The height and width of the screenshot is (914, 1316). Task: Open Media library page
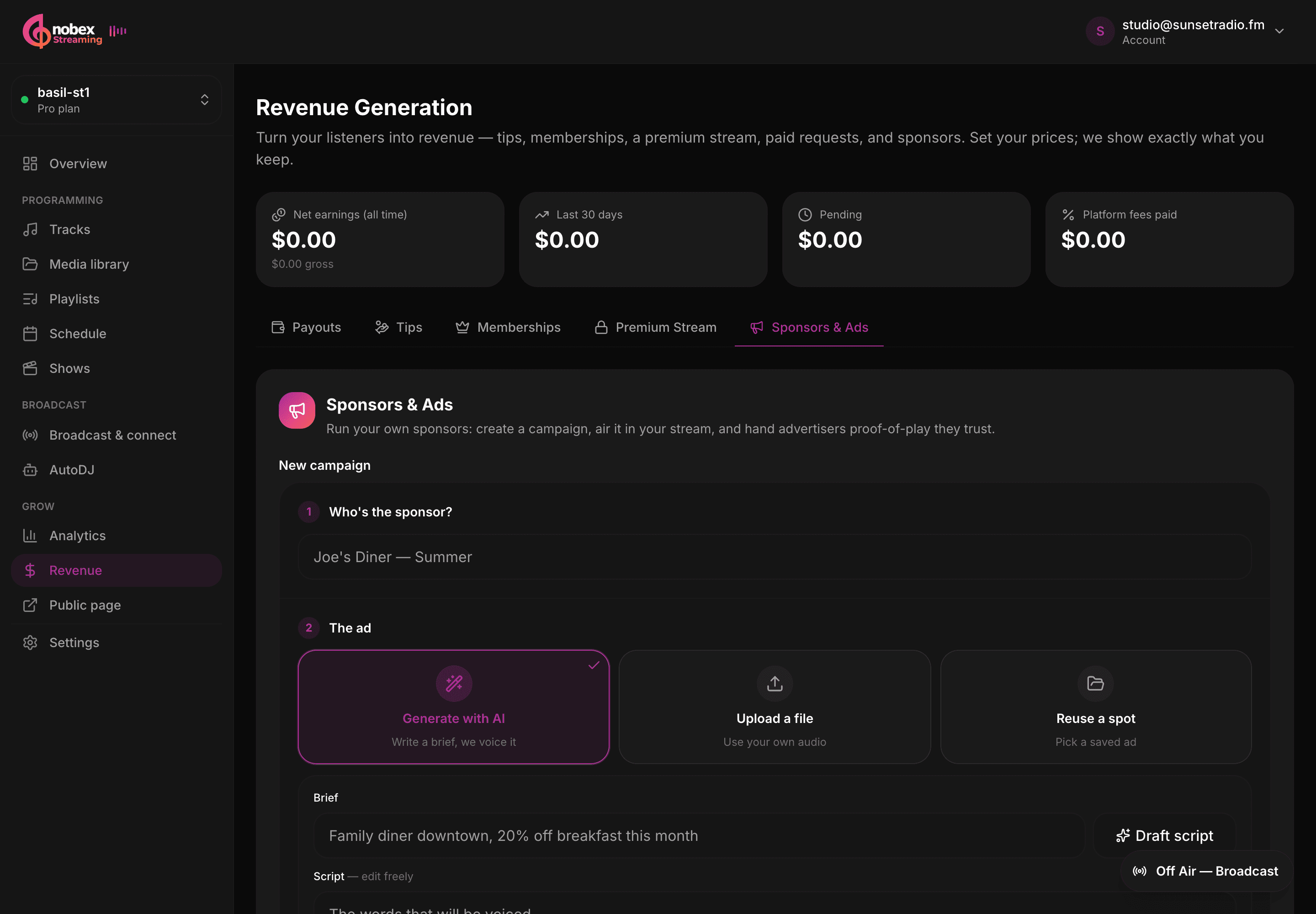tap(117, 264)
